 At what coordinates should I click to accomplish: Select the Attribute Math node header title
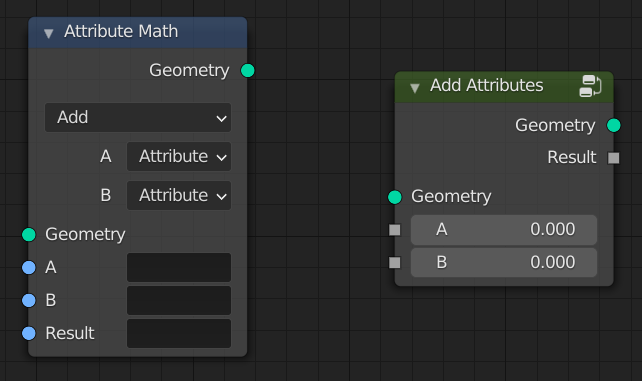coord(121,32)
